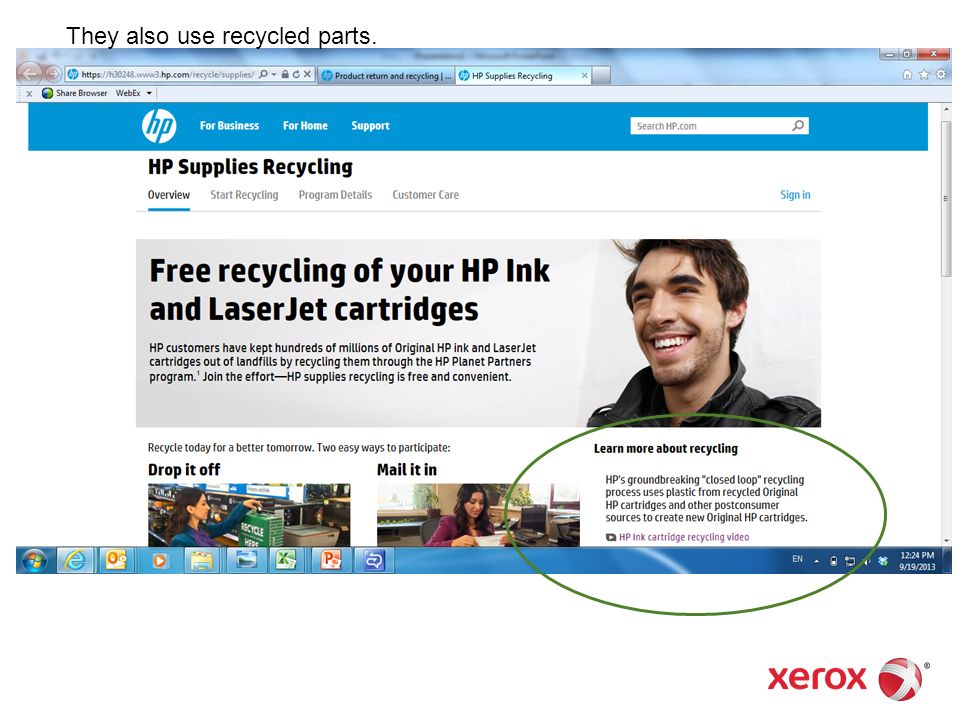Click the browser refresh icon in address bar
The height and width of the screenshot is (720, 960).
[x=296, y=75]
